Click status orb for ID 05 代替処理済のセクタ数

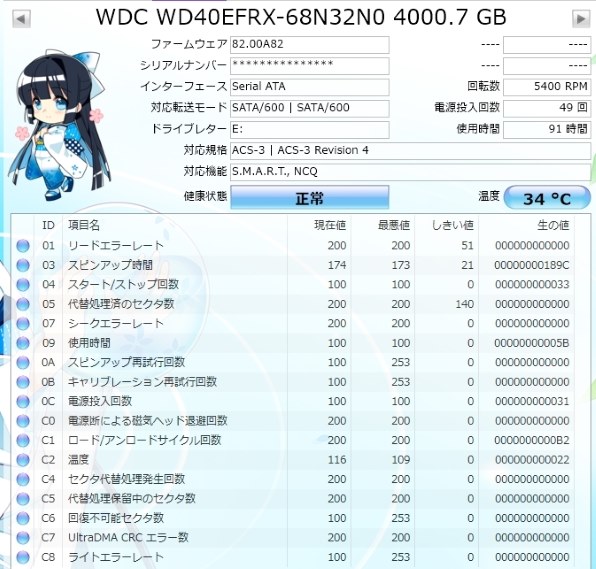coord(23,304)
